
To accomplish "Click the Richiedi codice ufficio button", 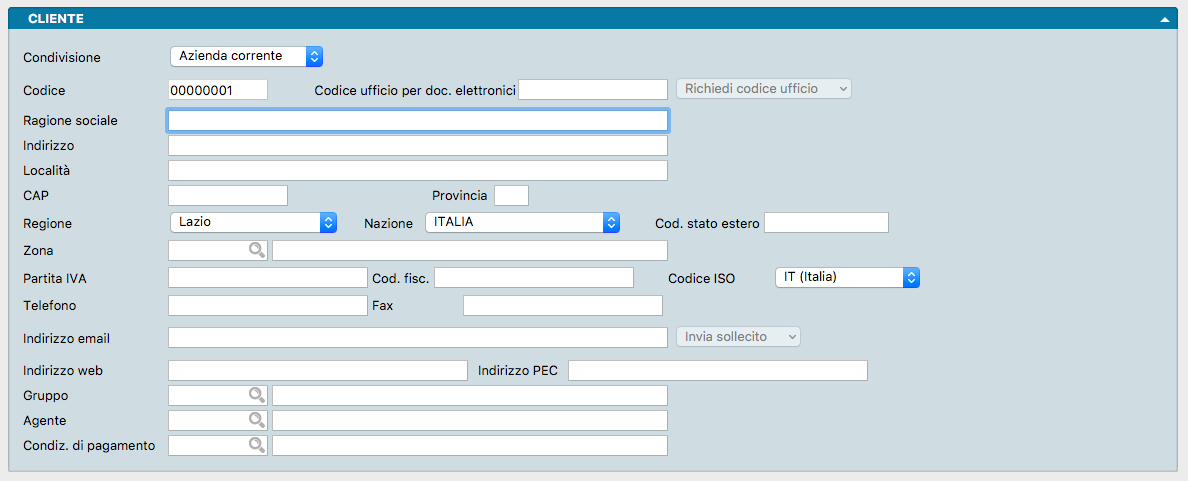I will [764, 89].
